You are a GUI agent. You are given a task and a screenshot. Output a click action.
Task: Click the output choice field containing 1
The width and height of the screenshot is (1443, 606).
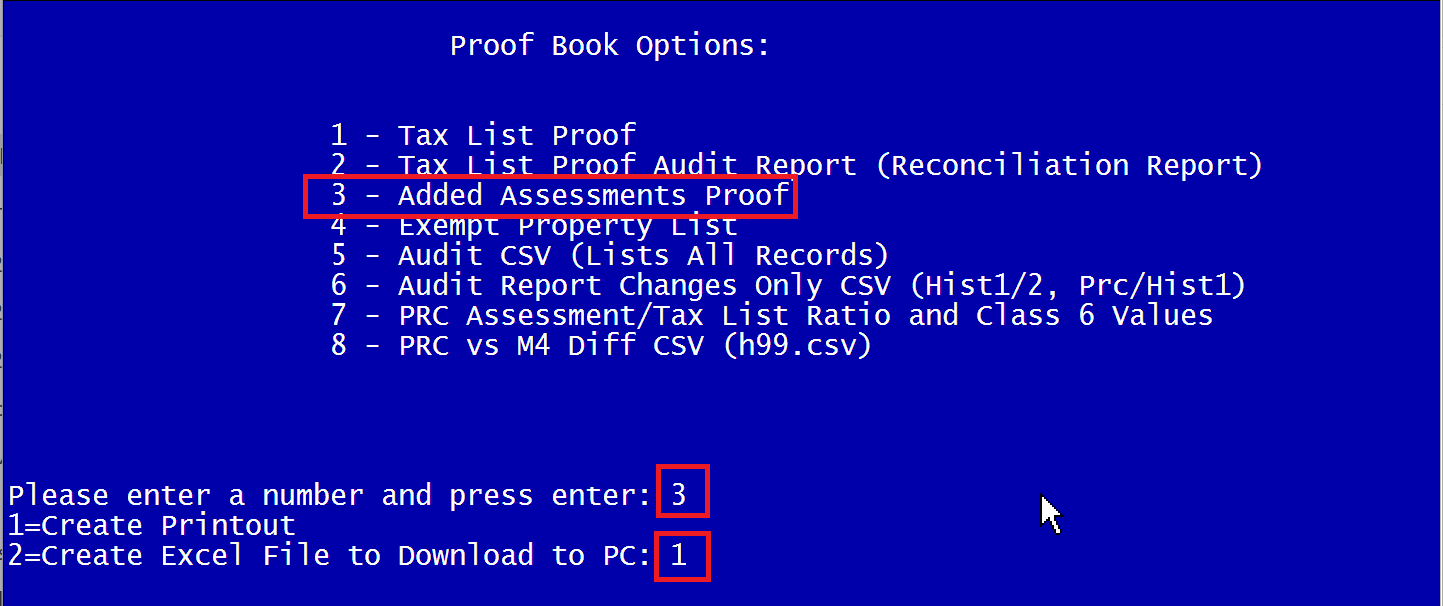click(x=682, y=556)
